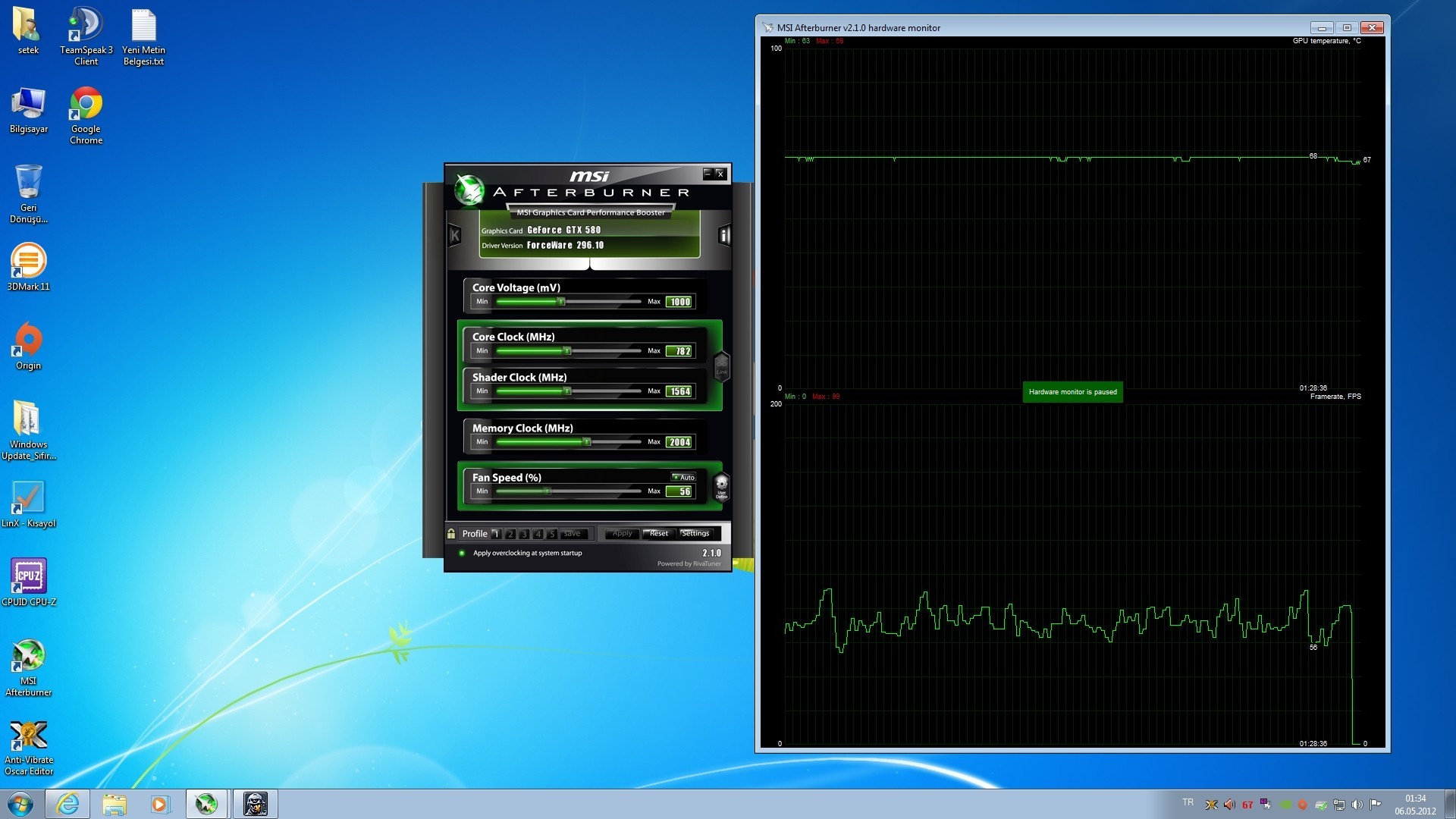Open the information panel with the i button

[x=724, y=235]
